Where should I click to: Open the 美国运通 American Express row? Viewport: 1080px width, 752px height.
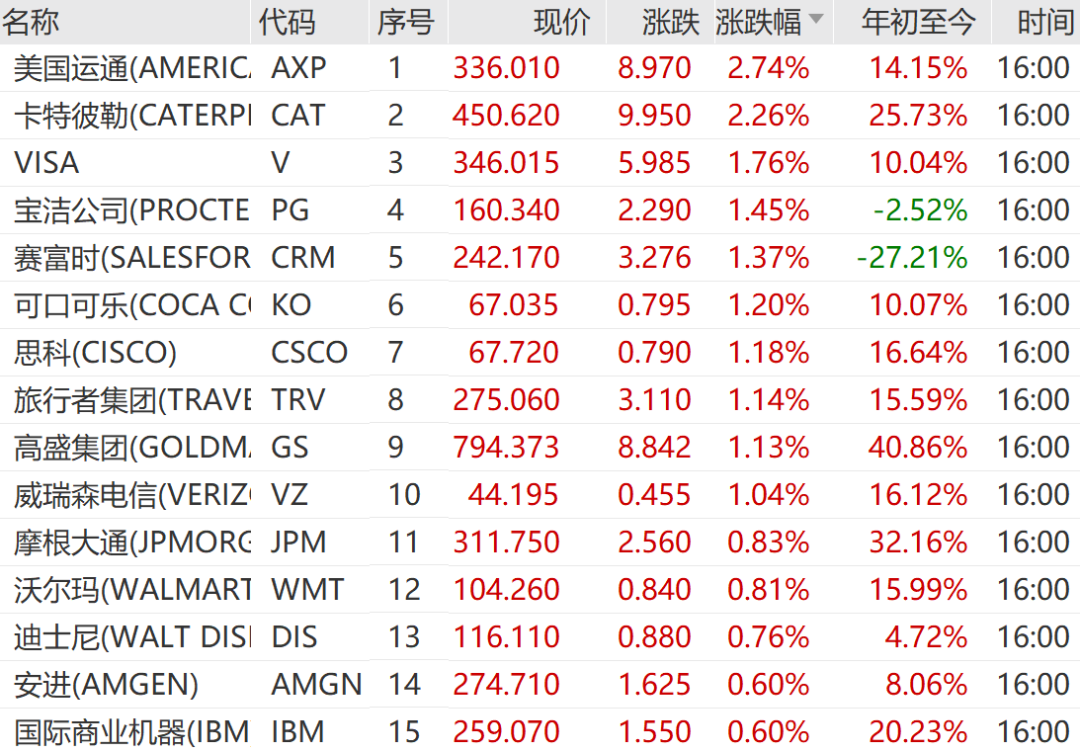(132, 68)
